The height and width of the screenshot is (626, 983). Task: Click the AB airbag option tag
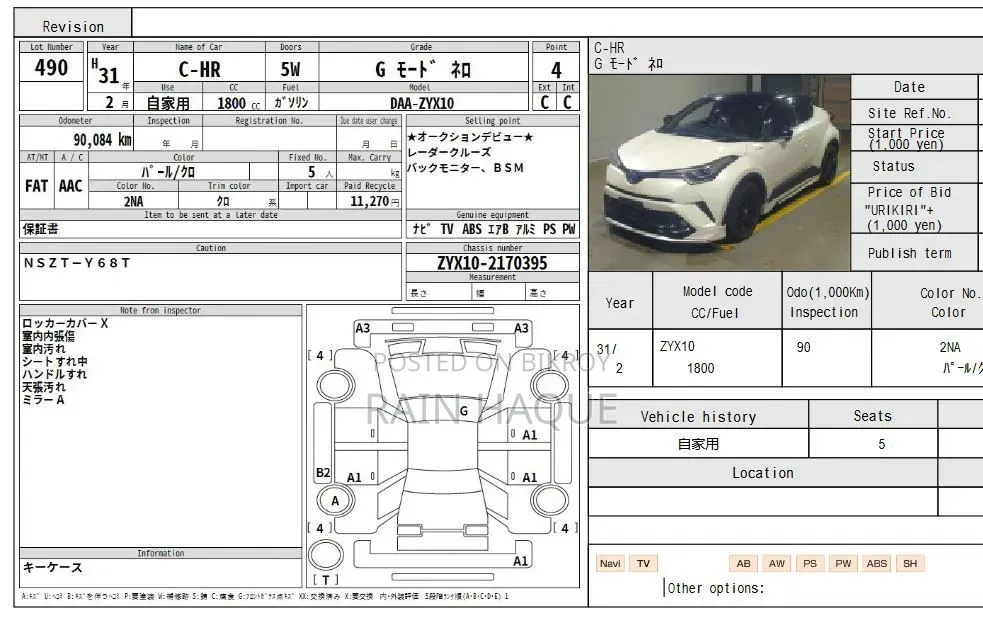click(x=744, y=563)
